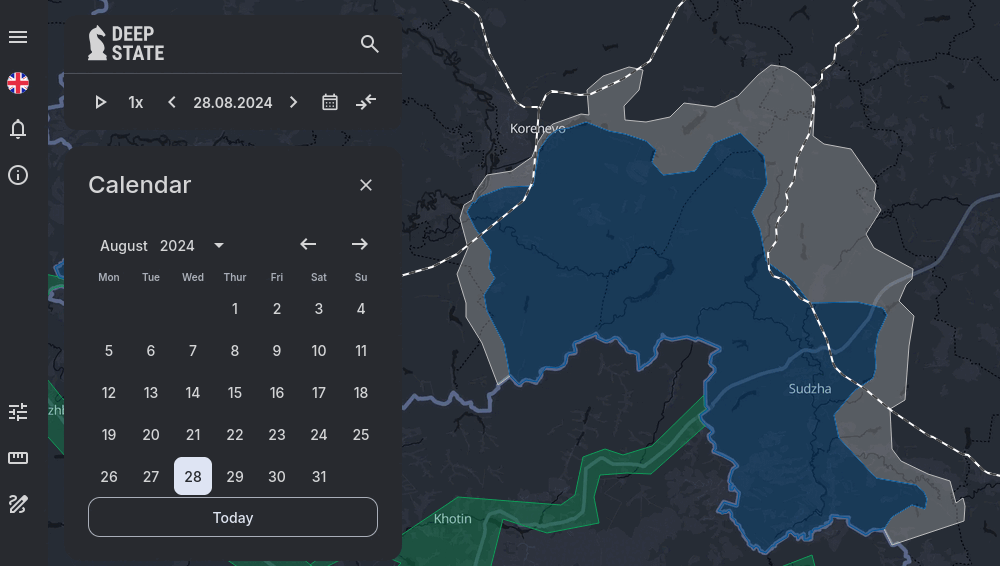
Task: Select August 6 in calendar
Action: tap(151, 351)
